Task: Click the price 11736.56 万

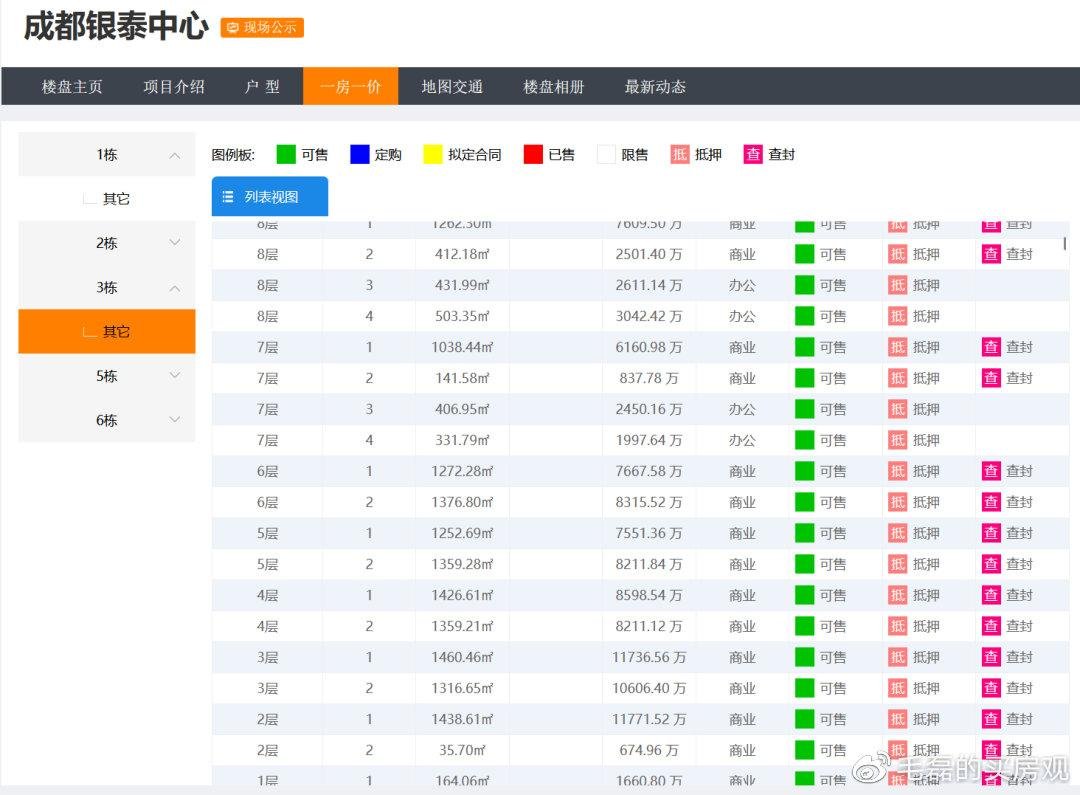Action: click(649, 657)
